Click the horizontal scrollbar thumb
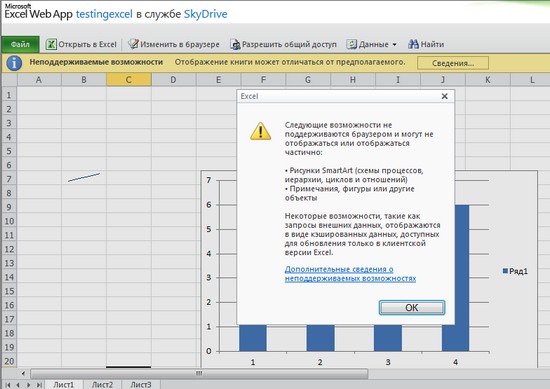550x389 pixels. pyautogui.click(x=199, y=373)
